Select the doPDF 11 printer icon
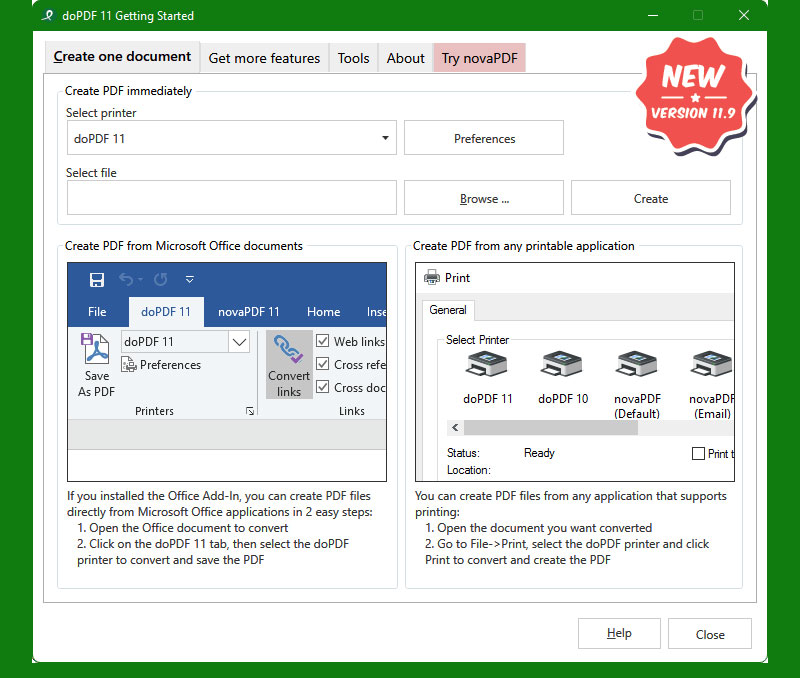The height and width of the screenshot is (678, 800). click(x=487, y=364)
